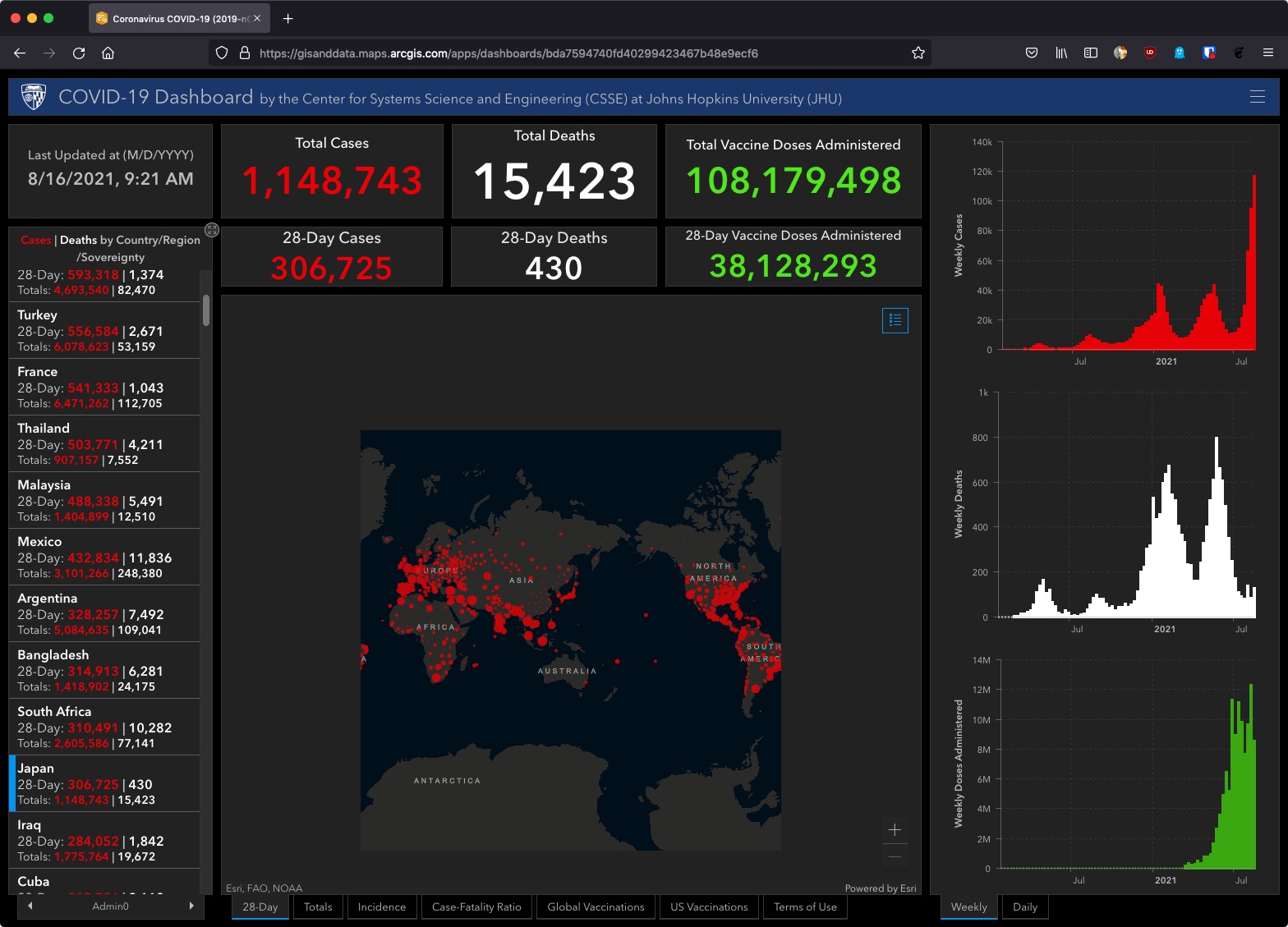Go back in browser history

click(20, 53)
